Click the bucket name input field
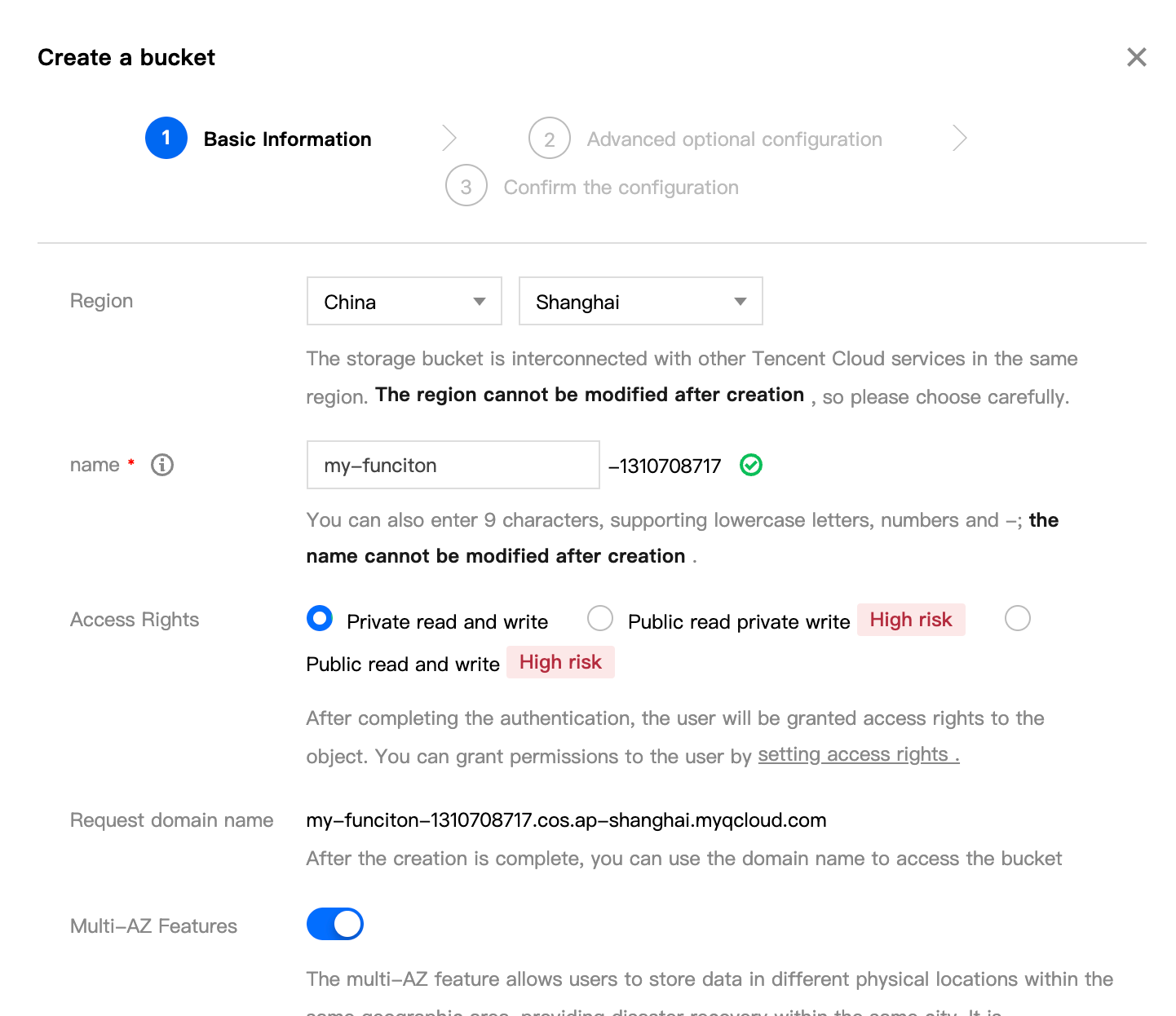This screenshot has height=1016, width=1176. coord(453,465)
